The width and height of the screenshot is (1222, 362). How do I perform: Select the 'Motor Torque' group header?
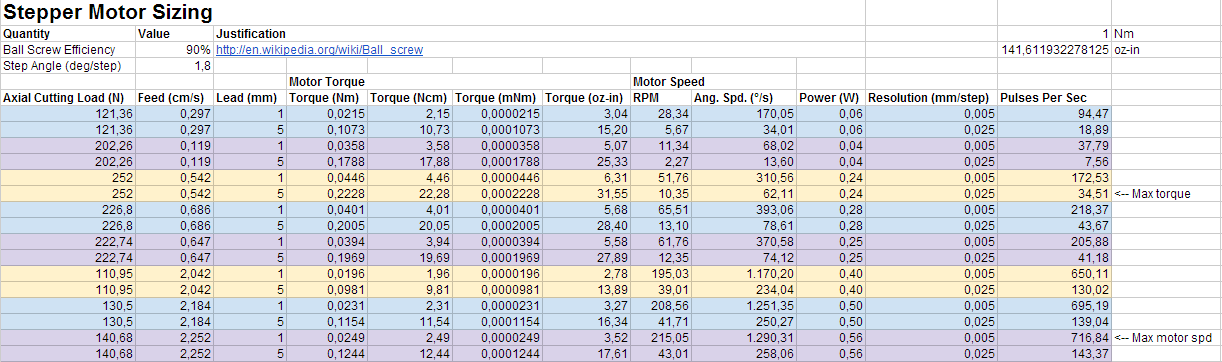[x=326, y=81]
